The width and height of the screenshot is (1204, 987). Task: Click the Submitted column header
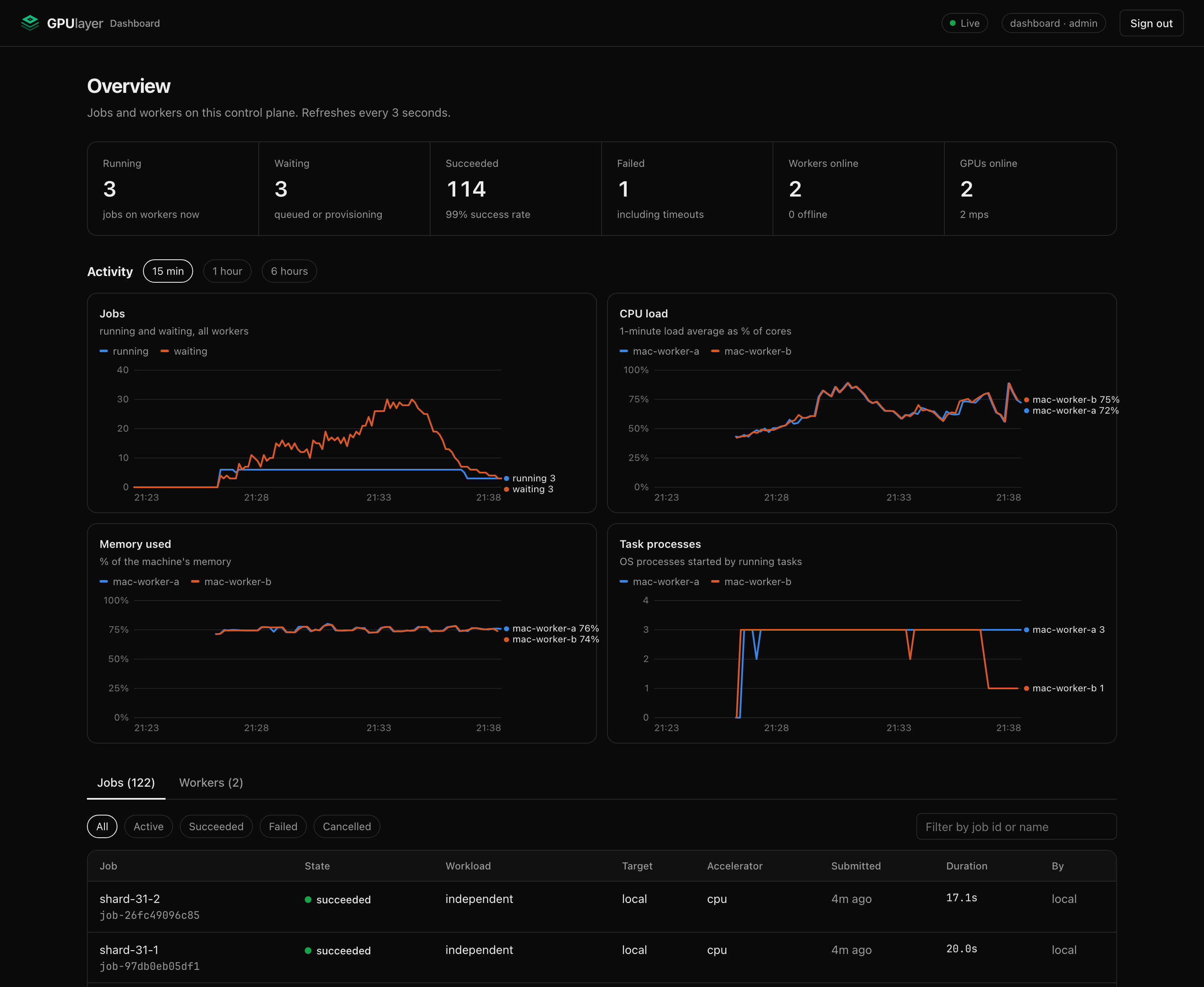tap(856, 866)
